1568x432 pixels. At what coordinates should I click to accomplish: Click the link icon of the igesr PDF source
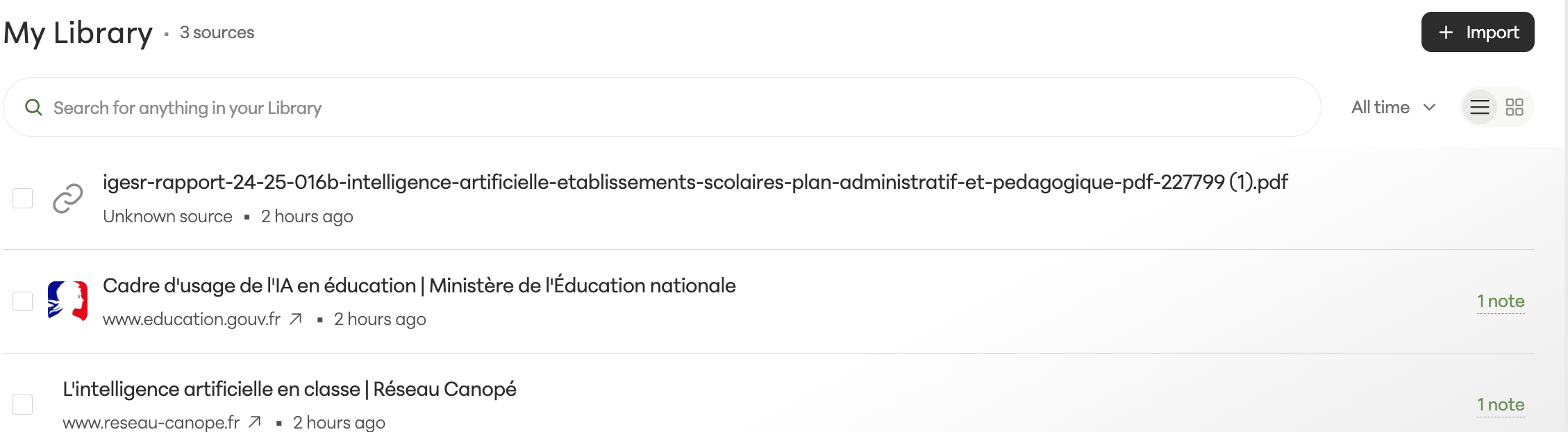tap(68, 199)
